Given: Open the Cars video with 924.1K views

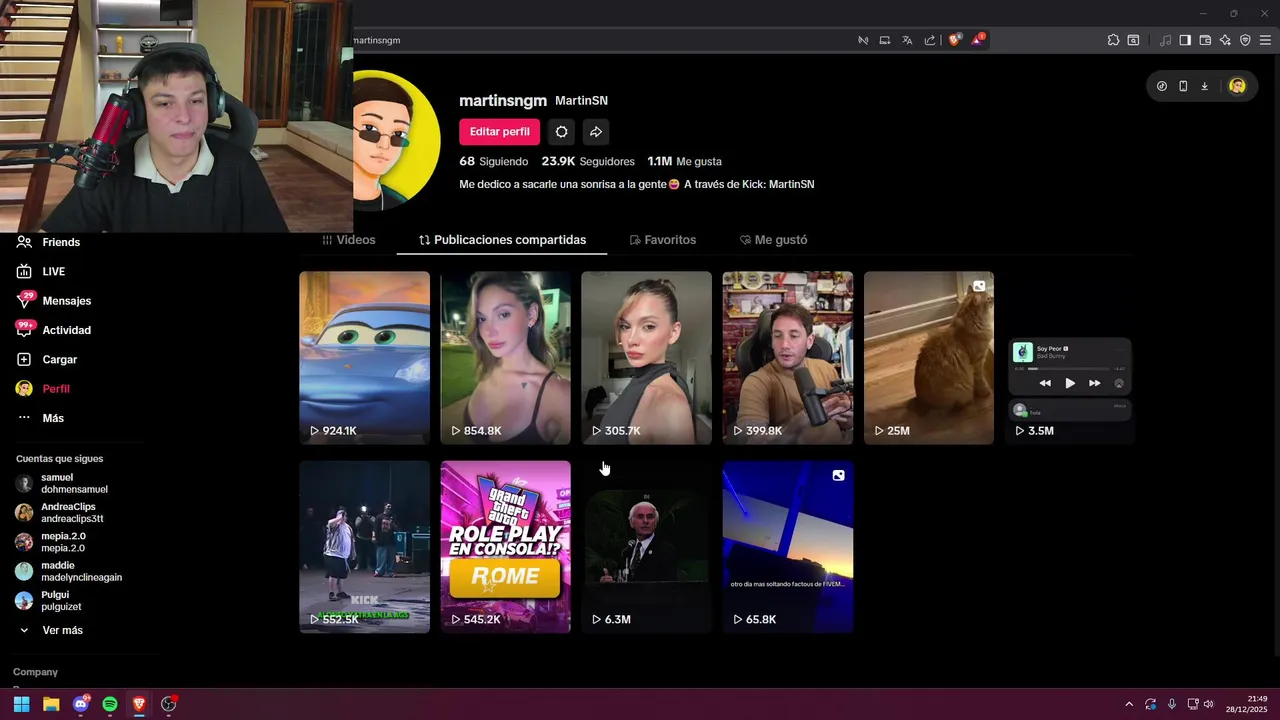Looking at the screenshot, I should pos(364,358).
